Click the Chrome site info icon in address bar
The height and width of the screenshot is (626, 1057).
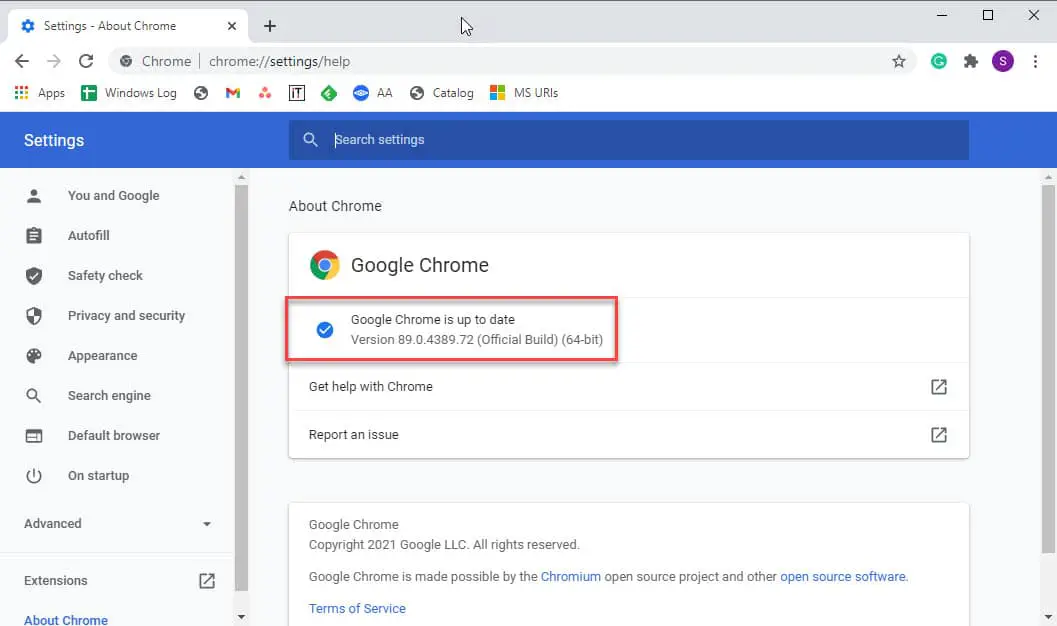(126, 61)
